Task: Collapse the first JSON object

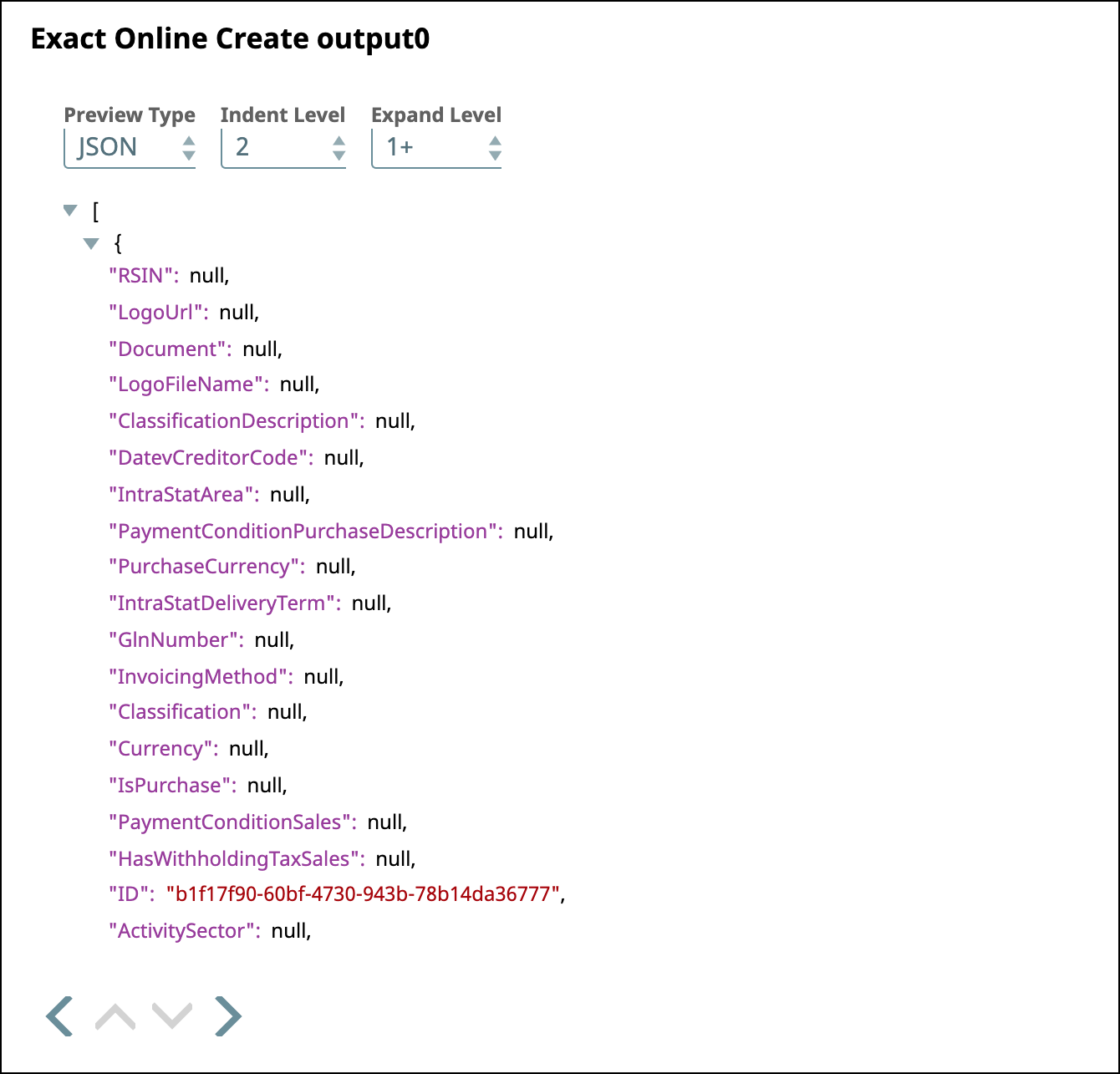Action: point(92,244)
